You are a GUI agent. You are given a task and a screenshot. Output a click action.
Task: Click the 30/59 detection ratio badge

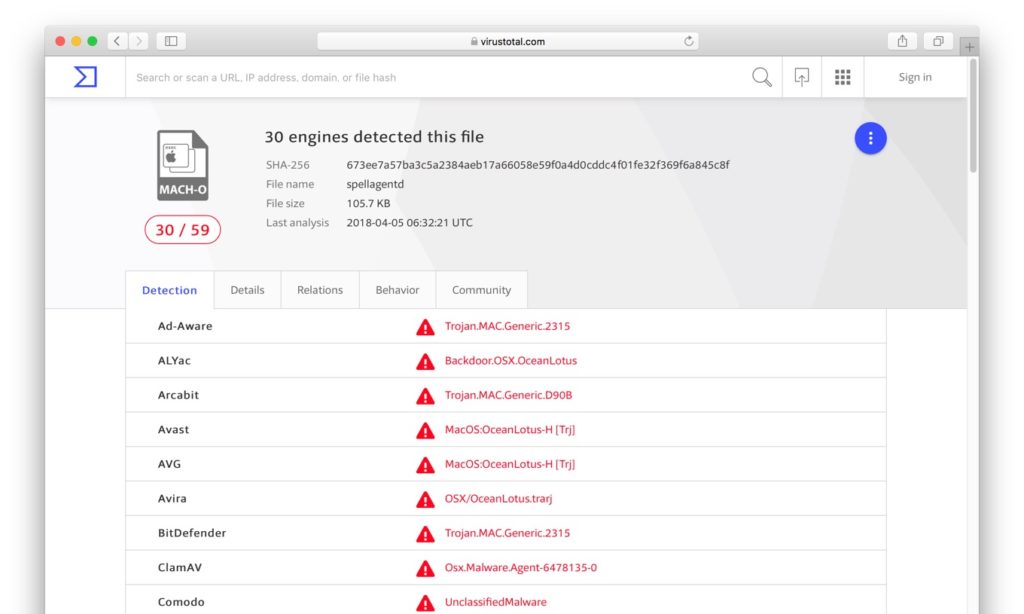click(x=182, y=229)
